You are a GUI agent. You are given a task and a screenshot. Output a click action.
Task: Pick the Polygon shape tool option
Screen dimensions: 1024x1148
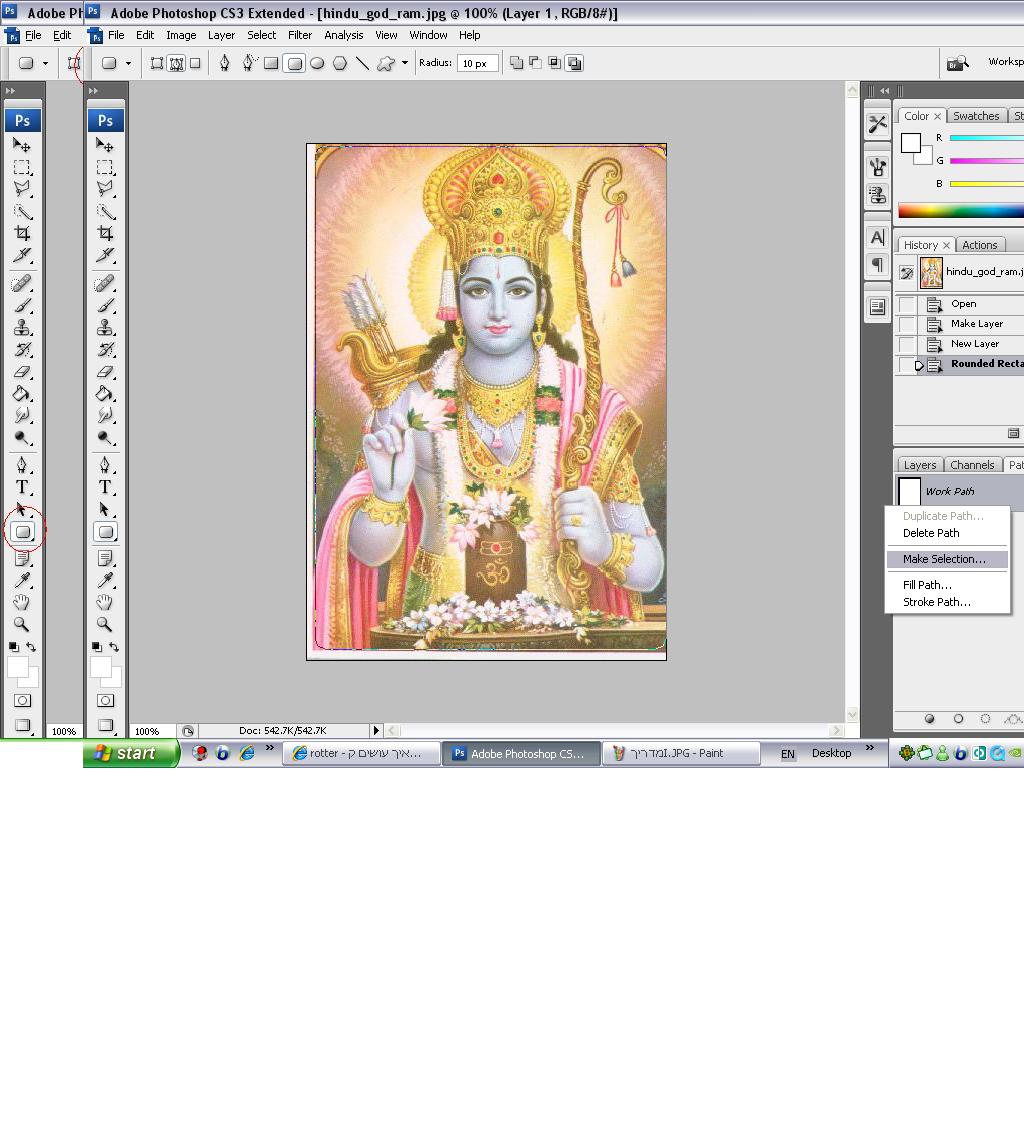tap(340, 63)
